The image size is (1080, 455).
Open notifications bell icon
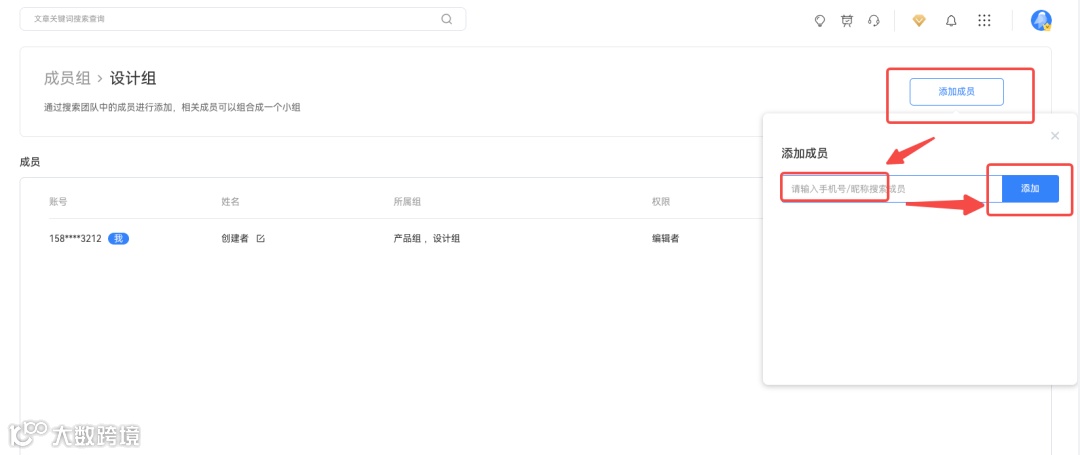951,21
